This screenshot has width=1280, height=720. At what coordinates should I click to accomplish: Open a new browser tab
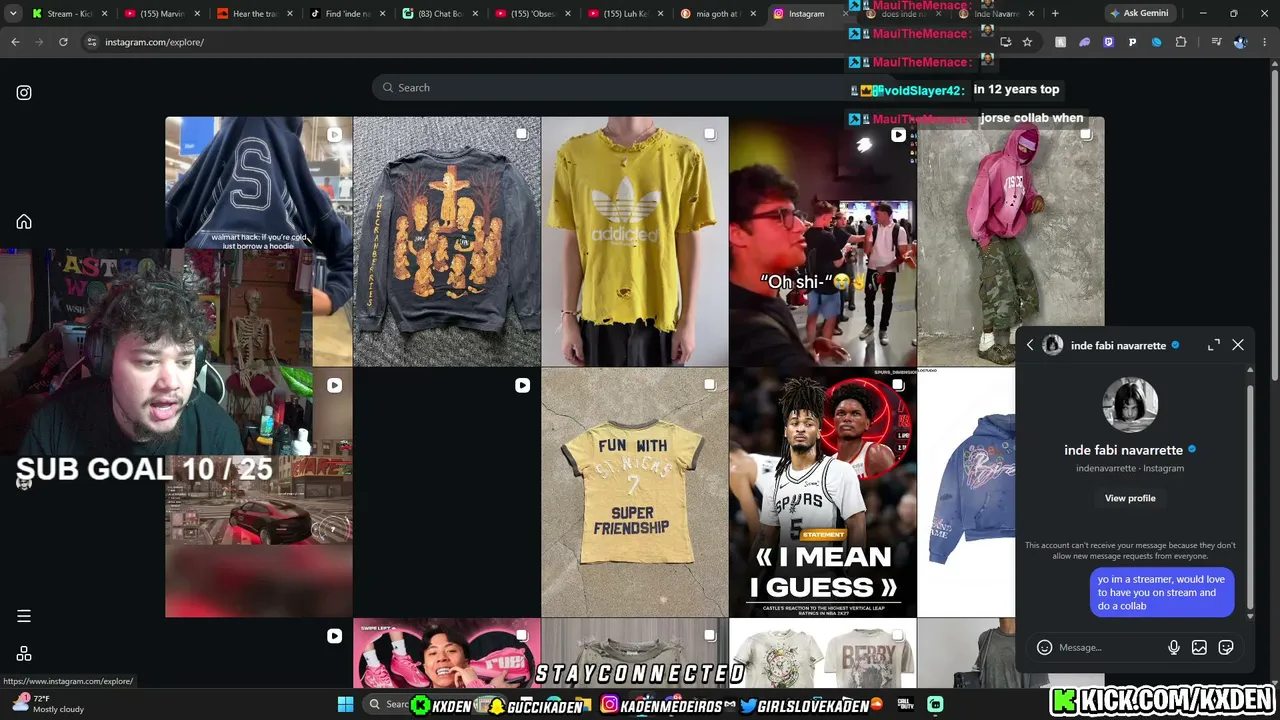[x=1055, y=14]
